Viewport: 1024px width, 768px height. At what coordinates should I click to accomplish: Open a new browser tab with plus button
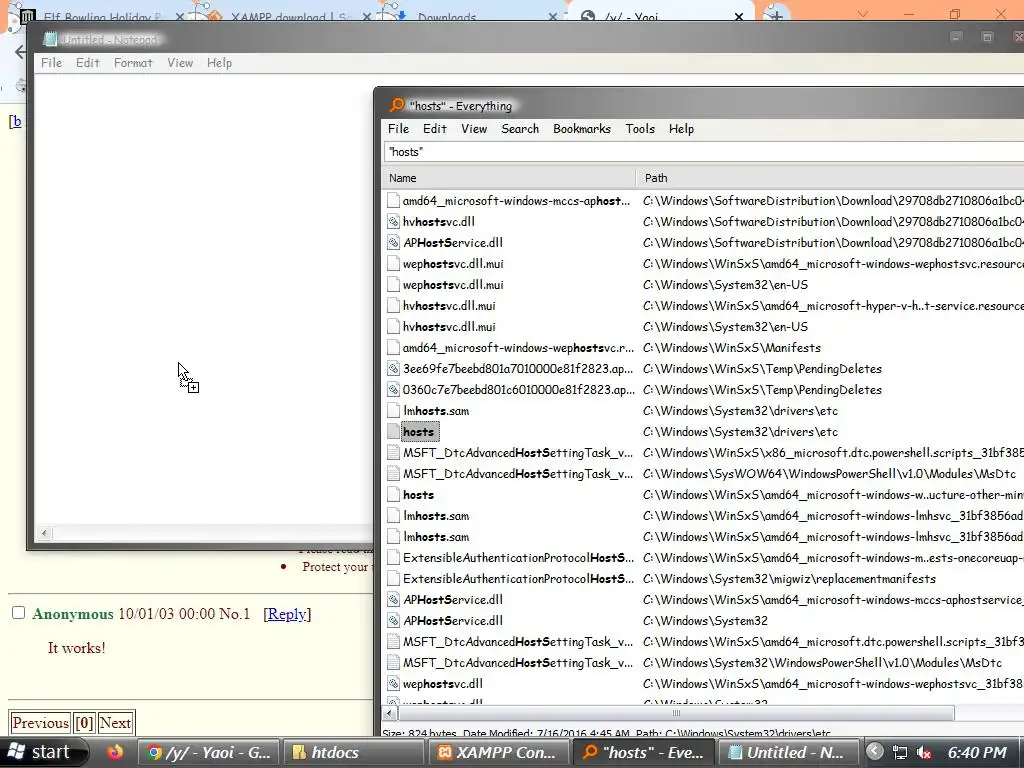point(776,16)
